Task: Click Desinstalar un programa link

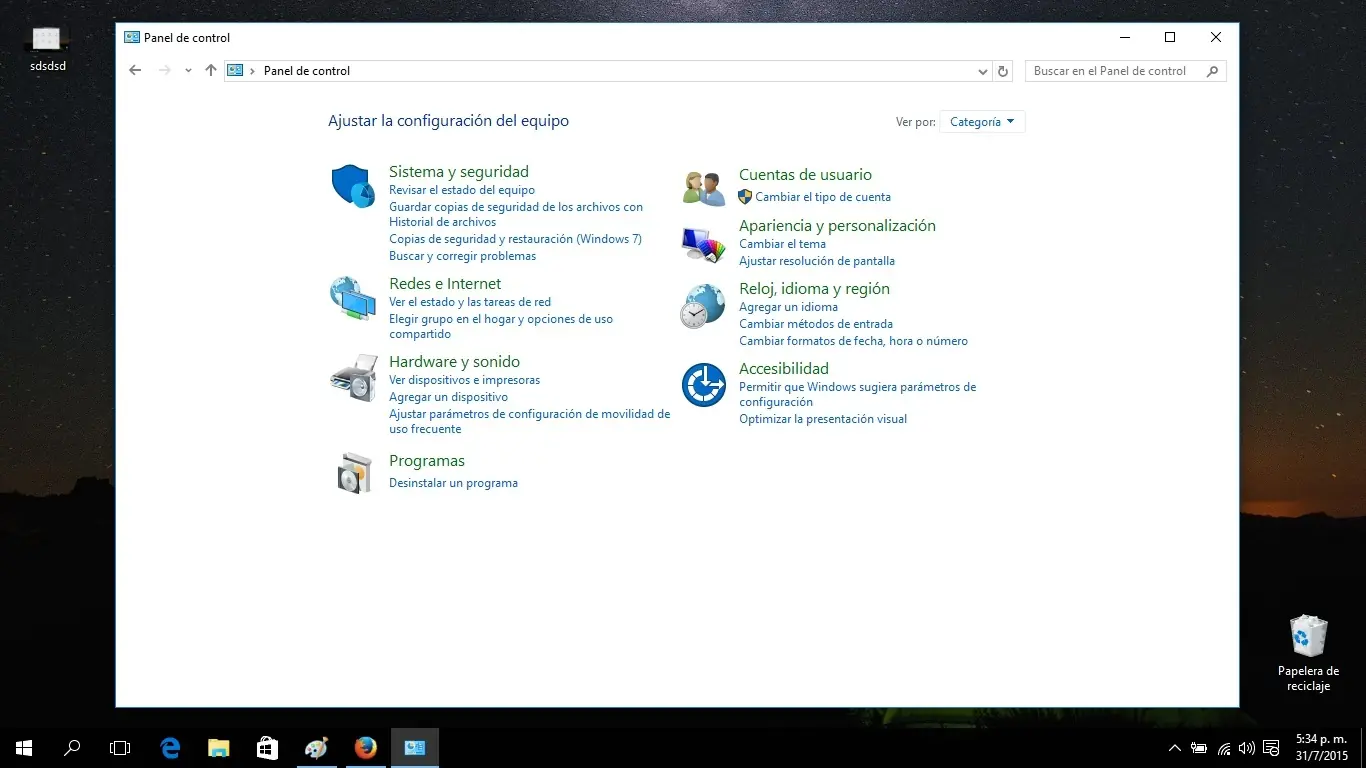Action: [453, 483]
